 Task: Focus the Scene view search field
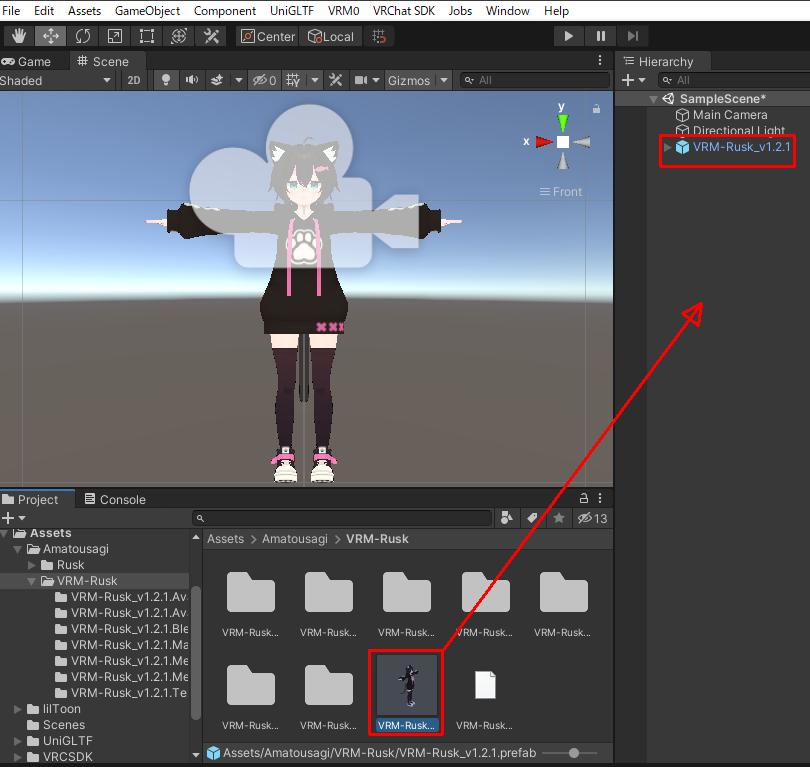point(534,81)
